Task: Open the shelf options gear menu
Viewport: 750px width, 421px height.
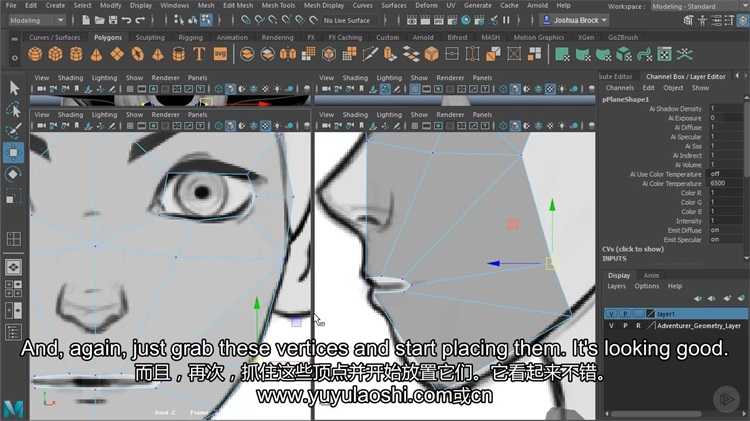Action: pyautogui.click(x=14, y=58)
